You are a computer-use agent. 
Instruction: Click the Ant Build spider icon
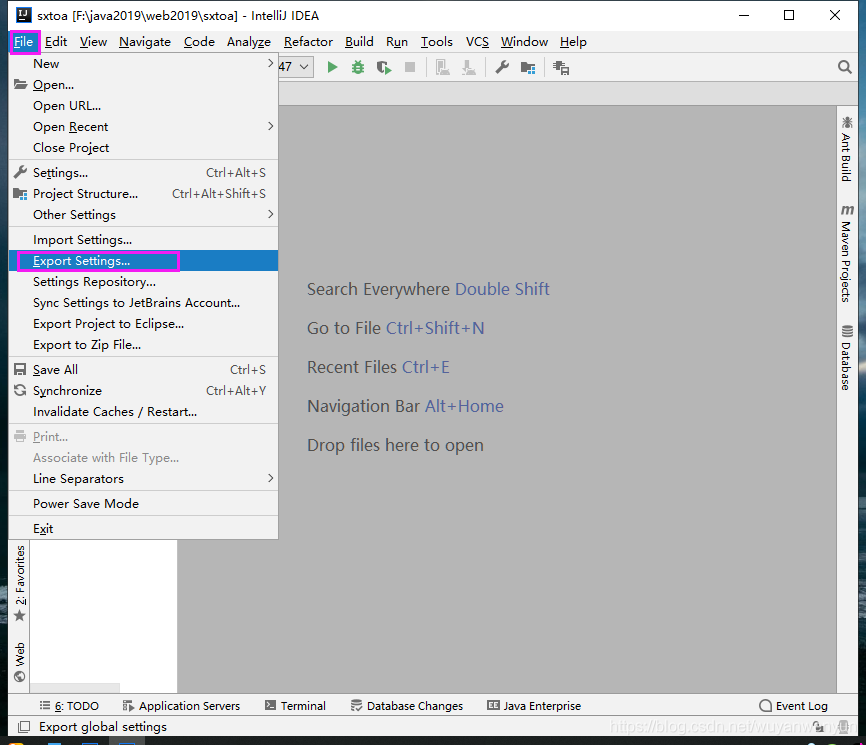[x=847, y=121]
